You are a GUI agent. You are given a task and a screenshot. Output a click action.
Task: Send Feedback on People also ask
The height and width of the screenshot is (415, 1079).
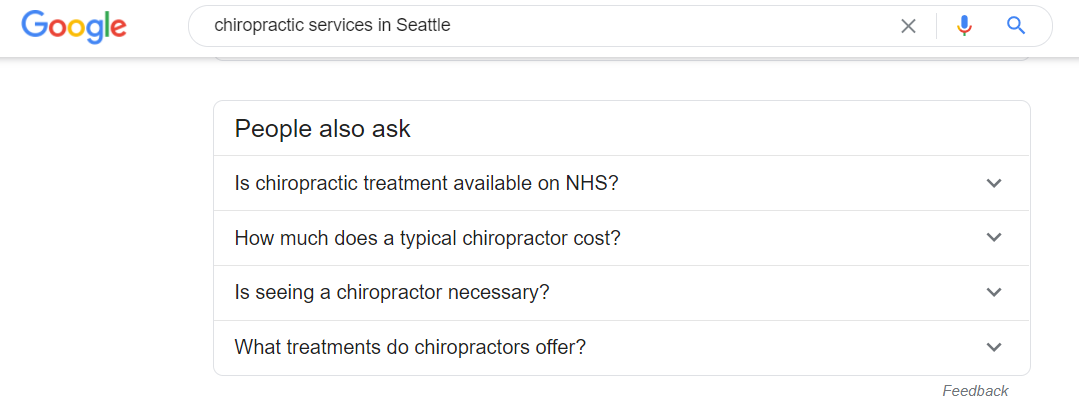click(975, 391)
